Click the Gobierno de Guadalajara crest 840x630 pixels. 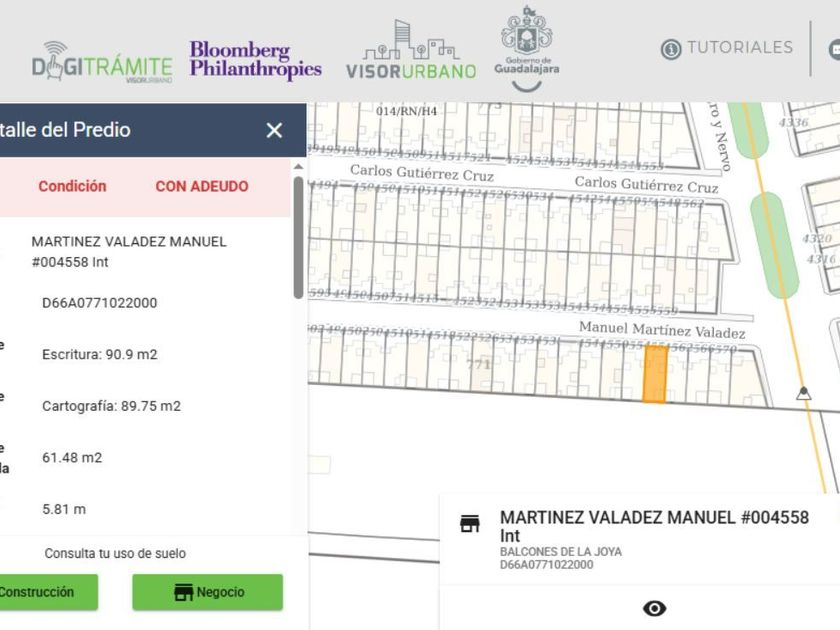(x=527, y=48)
